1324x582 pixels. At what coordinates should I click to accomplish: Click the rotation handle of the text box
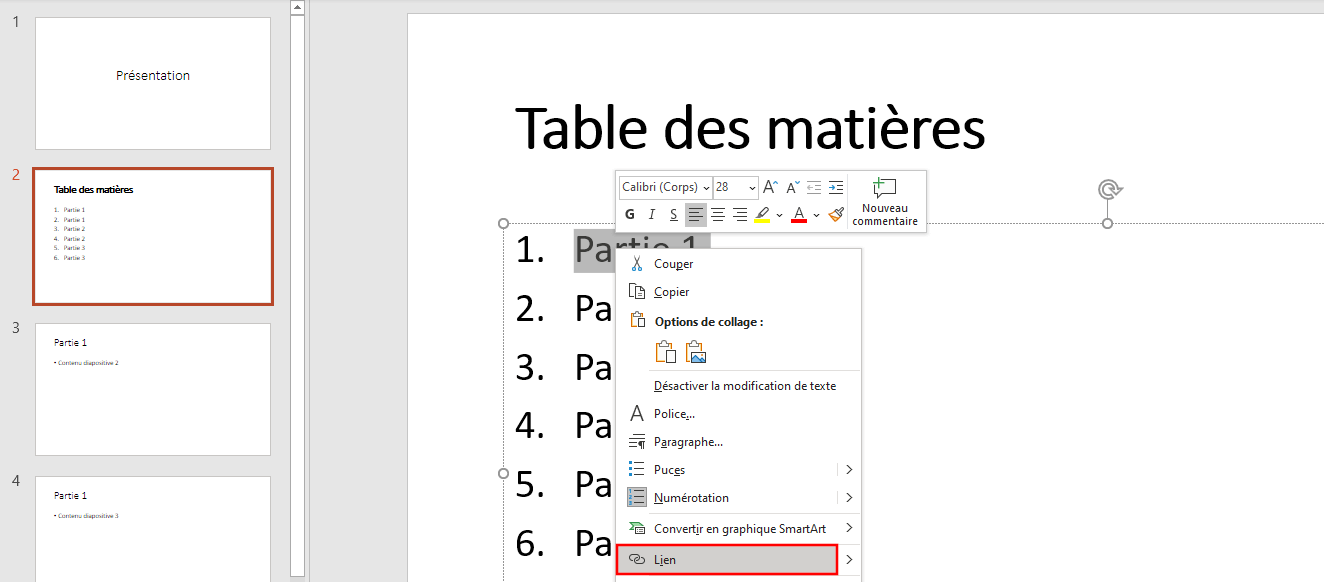pyautogui.click(x=1107, y=189)
